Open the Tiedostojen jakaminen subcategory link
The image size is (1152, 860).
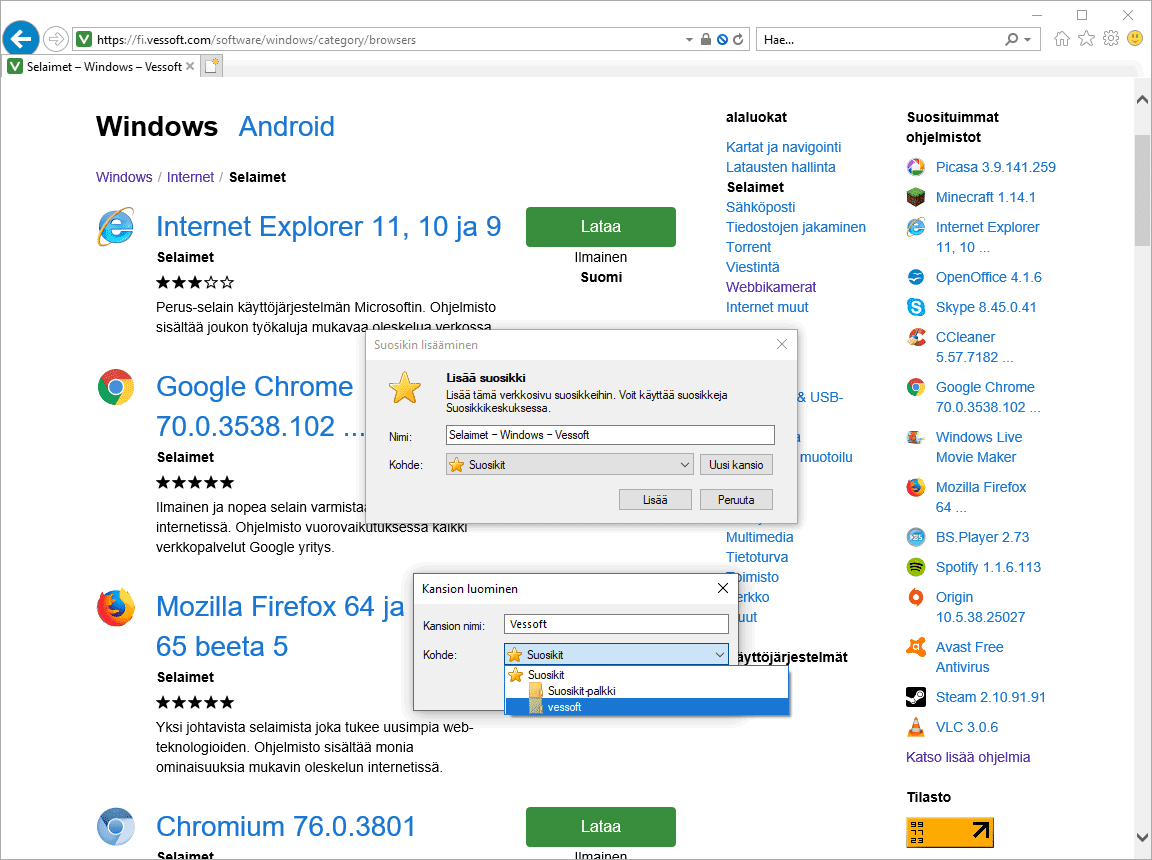point(796,228)
